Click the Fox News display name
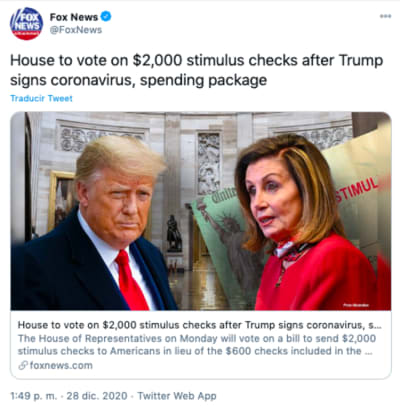 (x=74, y=17)
